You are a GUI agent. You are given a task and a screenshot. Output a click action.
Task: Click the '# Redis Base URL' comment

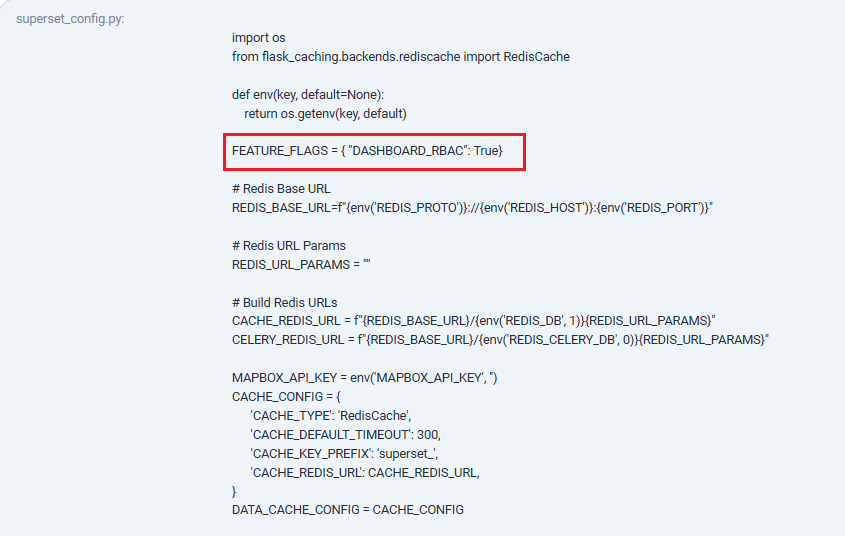coord(281,189)
